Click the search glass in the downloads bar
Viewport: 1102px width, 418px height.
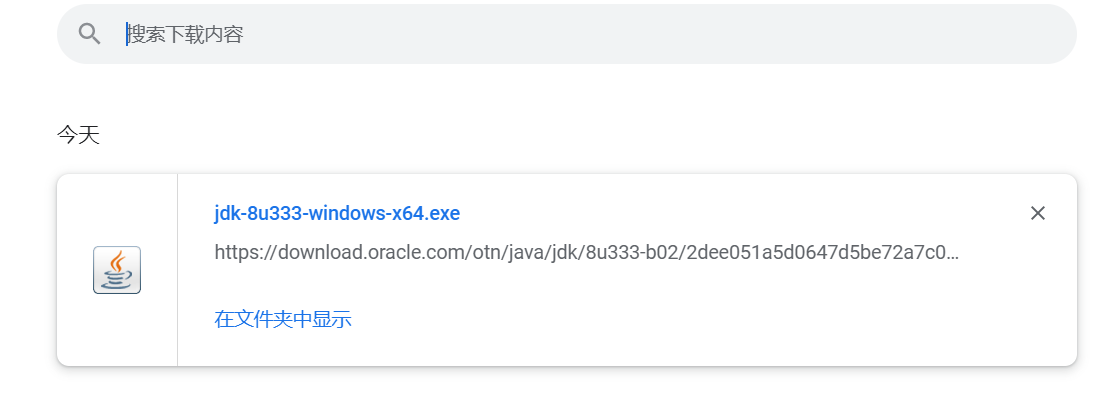pyautogui.click(x=90, y=34)
